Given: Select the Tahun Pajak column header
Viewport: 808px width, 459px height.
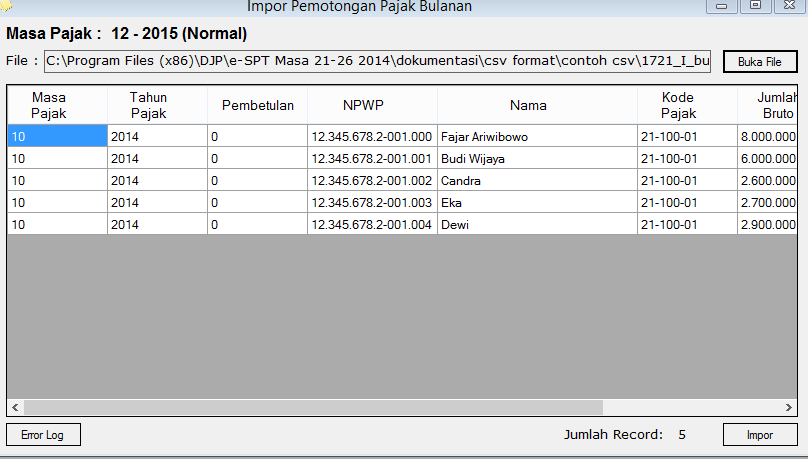Looking at the screenshot, I should tap(158, 105).
